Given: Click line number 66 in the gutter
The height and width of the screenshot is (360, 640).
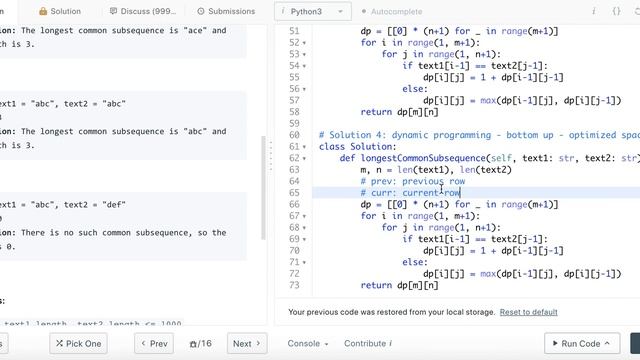Looking at the screenshot, I should [x=294, y=204].
